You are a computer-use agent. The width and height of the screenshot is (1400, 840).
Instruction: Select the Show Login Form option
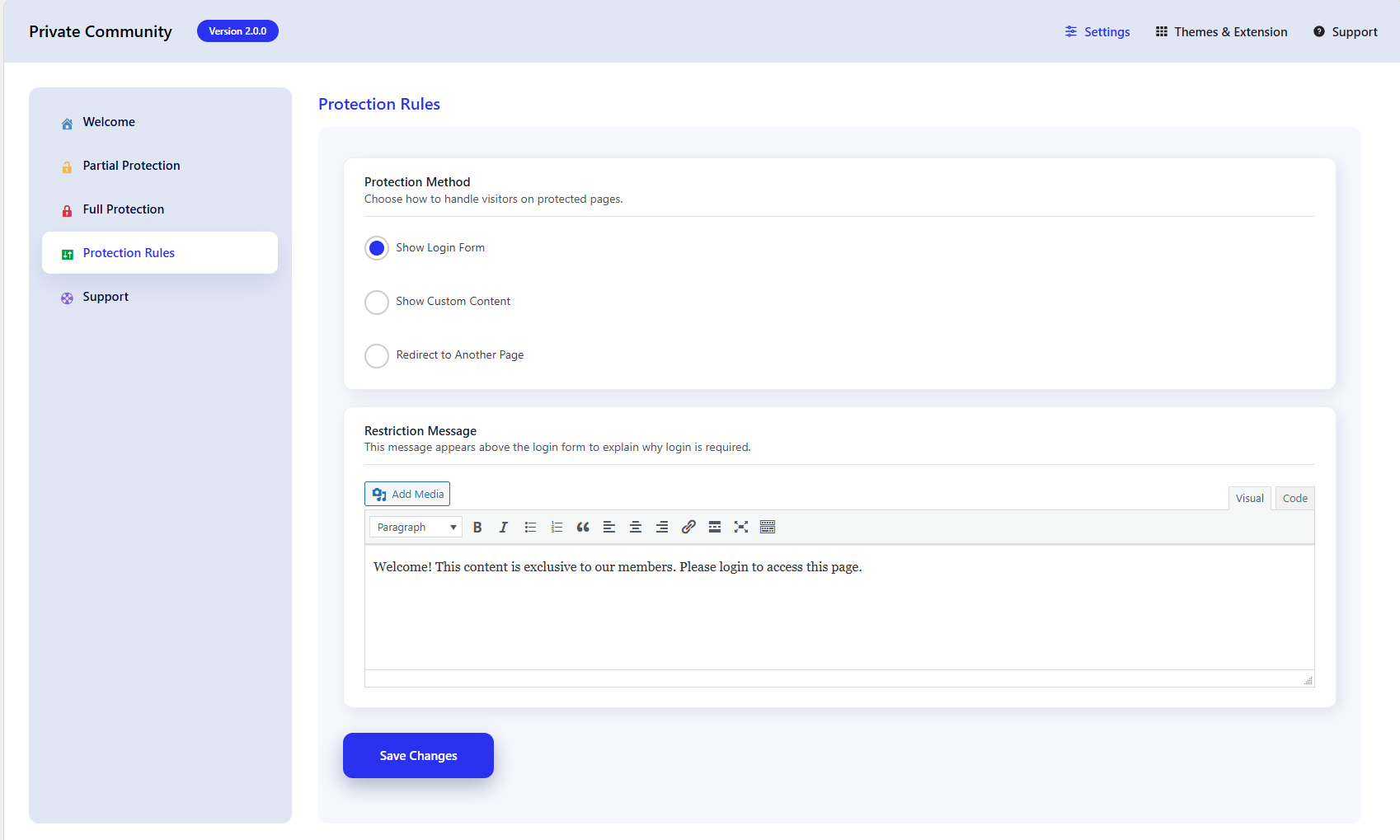click(377, 248)
